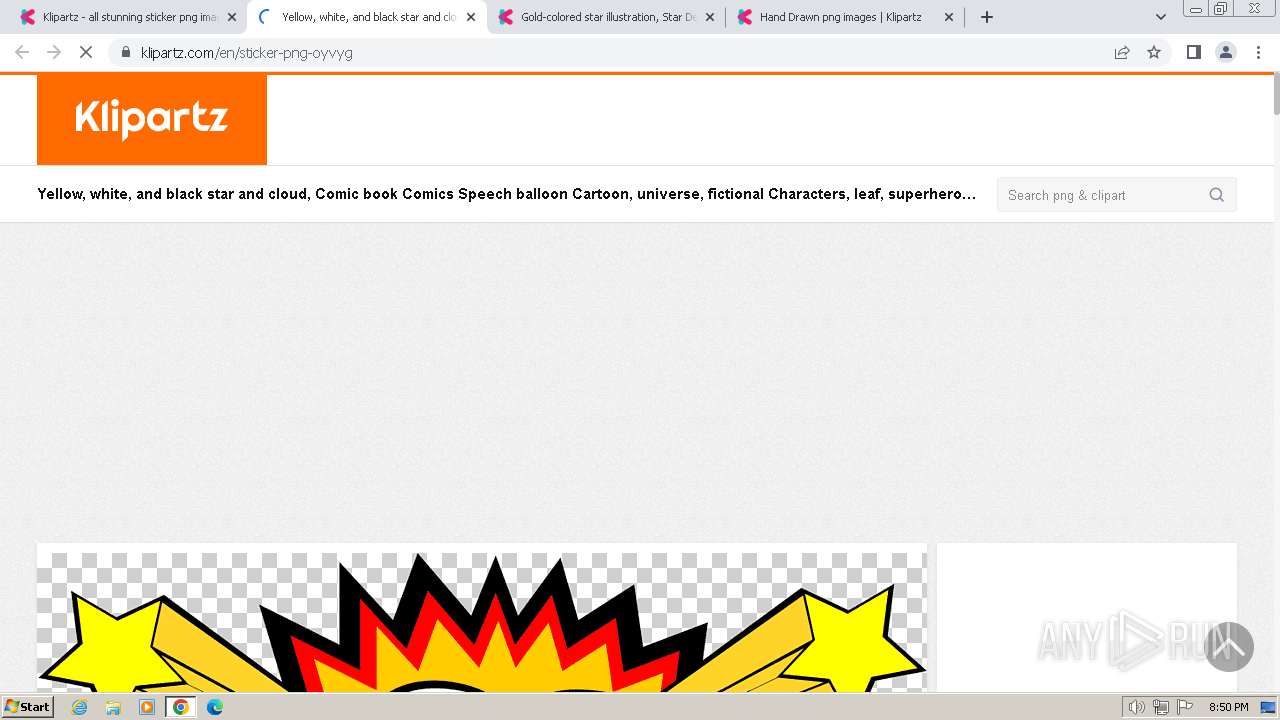Switch to Yellow, white, and black star tab
Viewport: 1280px width, 720px height.
click(367, 17)
